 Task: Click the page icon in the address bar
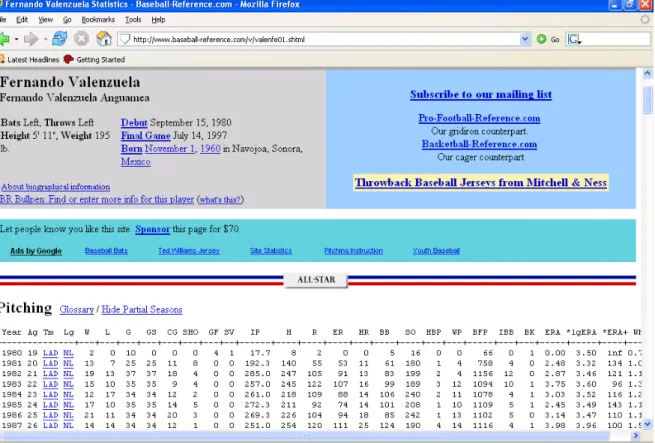coord(124,39)
